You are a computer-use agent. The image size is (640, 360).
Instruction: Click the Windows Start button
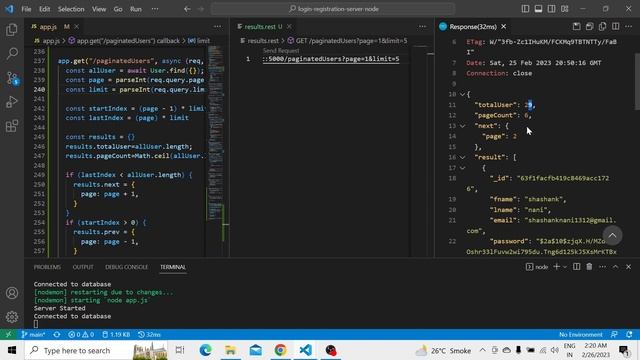(x=12, y=350)
